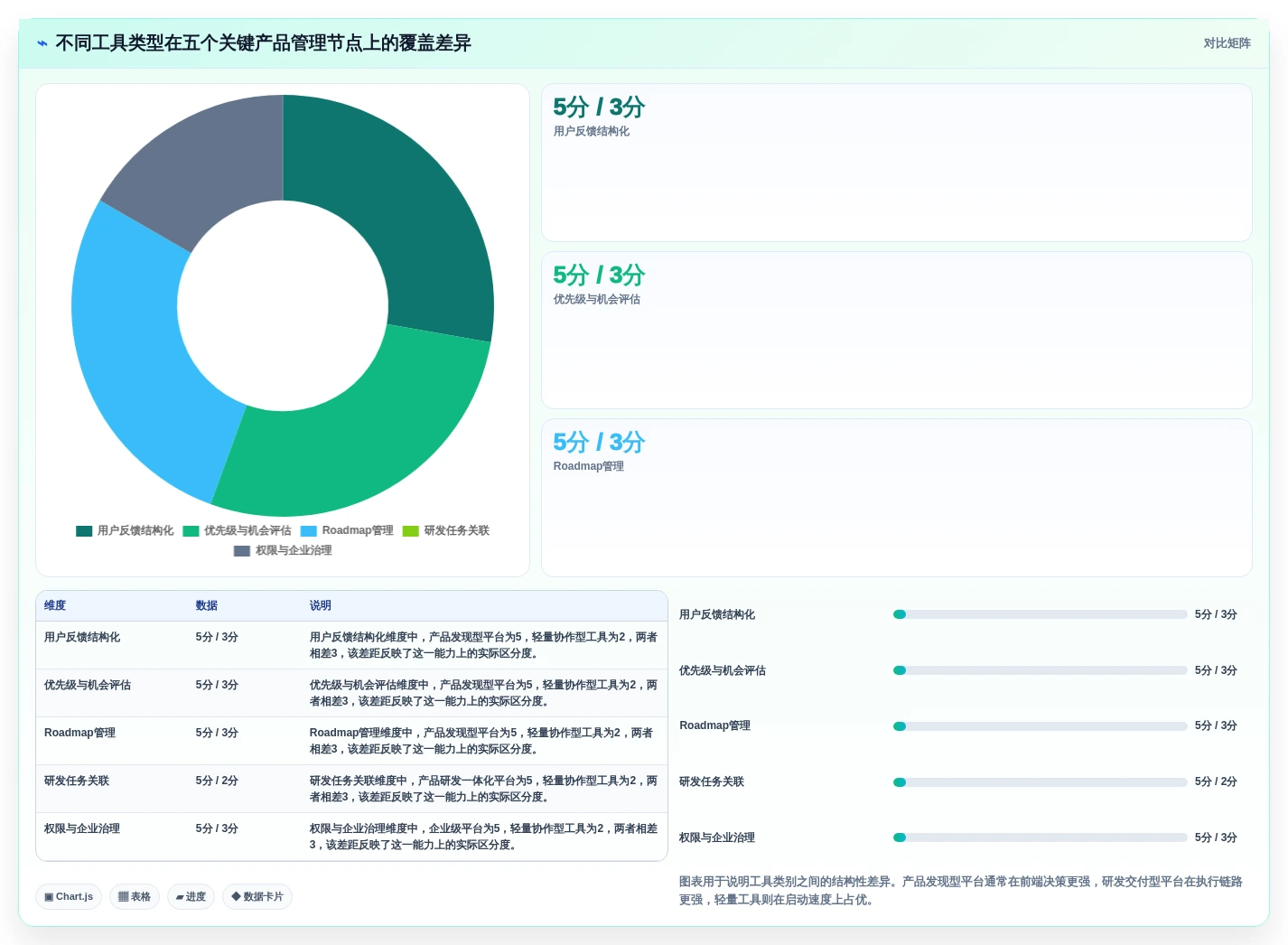This screenshot has width=1288, height=945.
Task: Click the 数据 column header
Action: click(x=207, y=606)
